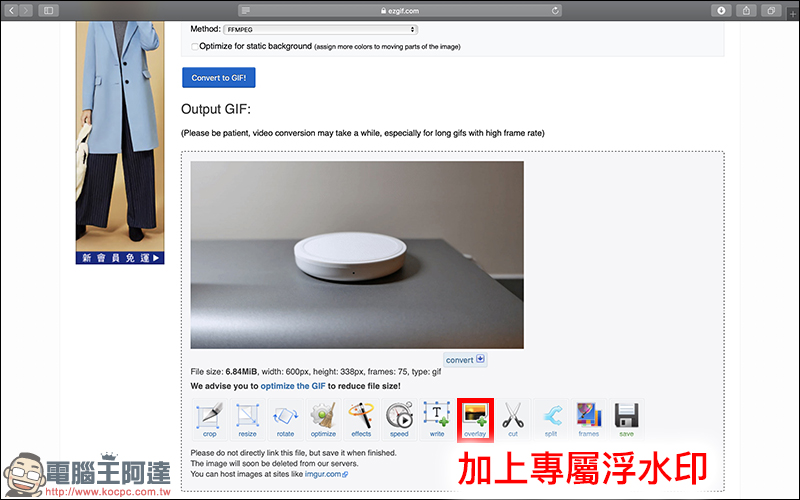Click the ezgif.com address bar

coord(400,10)
